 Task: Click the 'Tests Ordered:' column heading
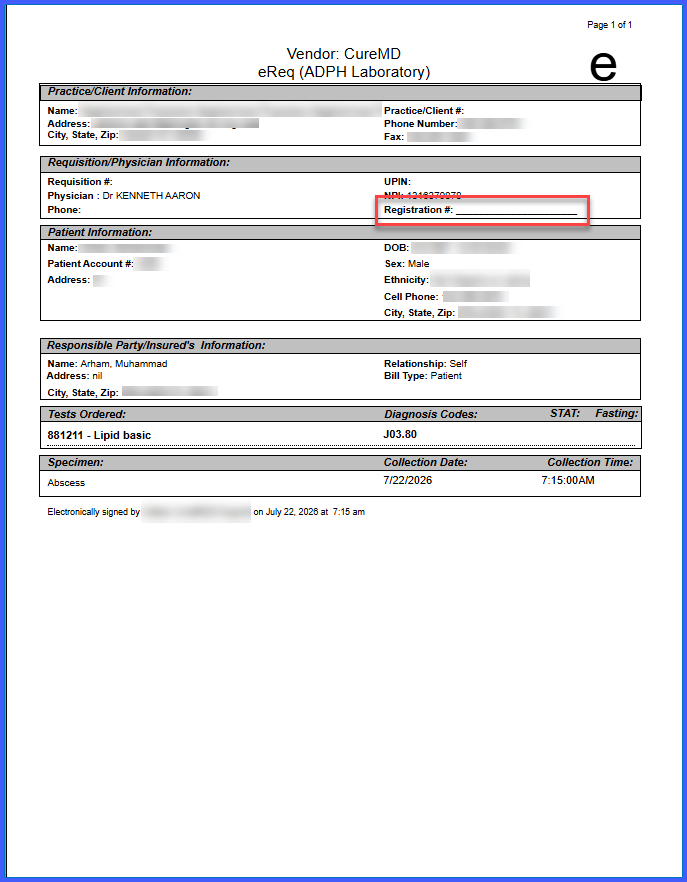click(x=87, y=414)
